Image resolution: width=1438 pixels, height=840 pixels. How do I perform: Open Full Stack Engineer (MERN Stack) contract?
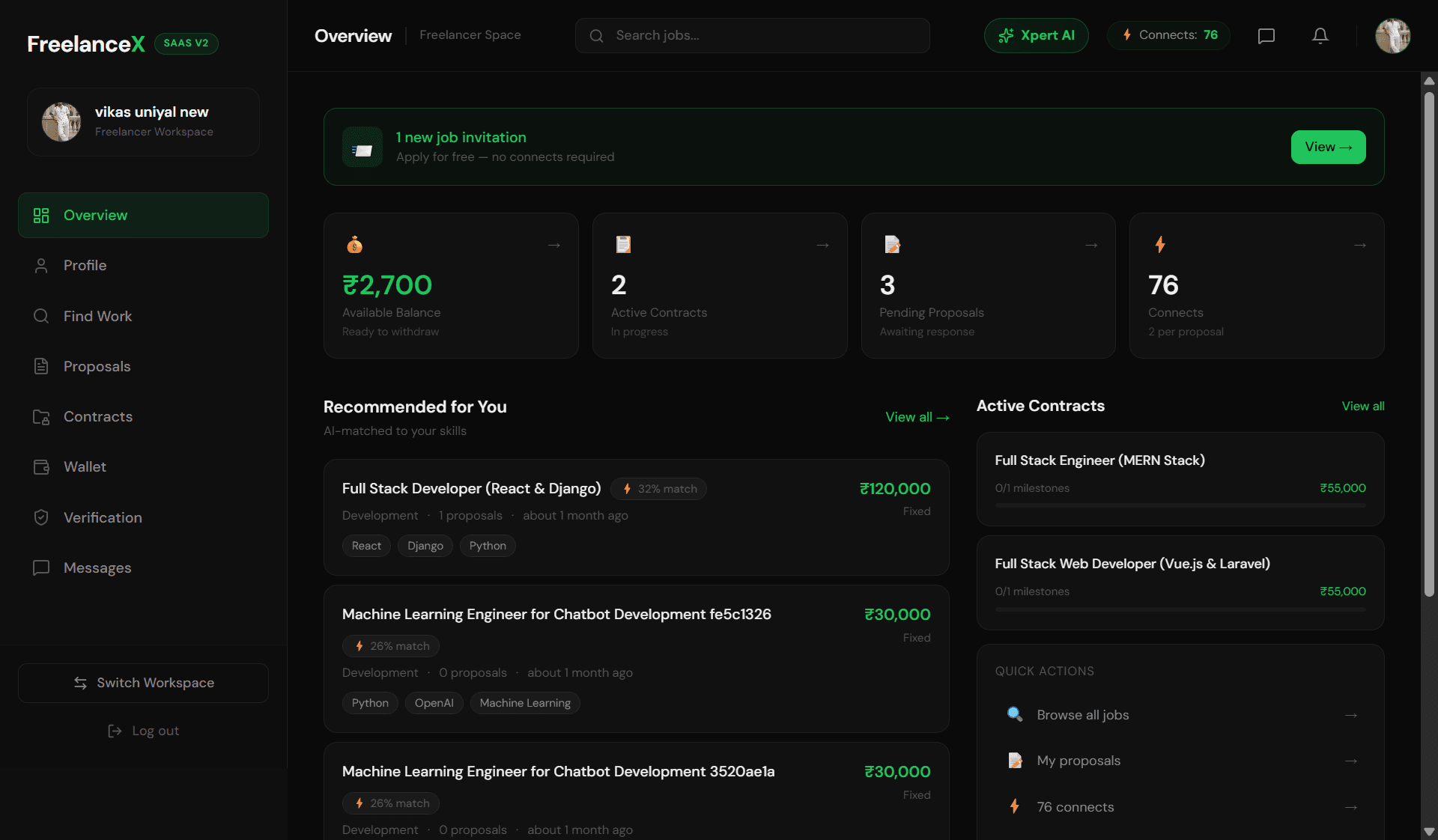point(1180,479)
